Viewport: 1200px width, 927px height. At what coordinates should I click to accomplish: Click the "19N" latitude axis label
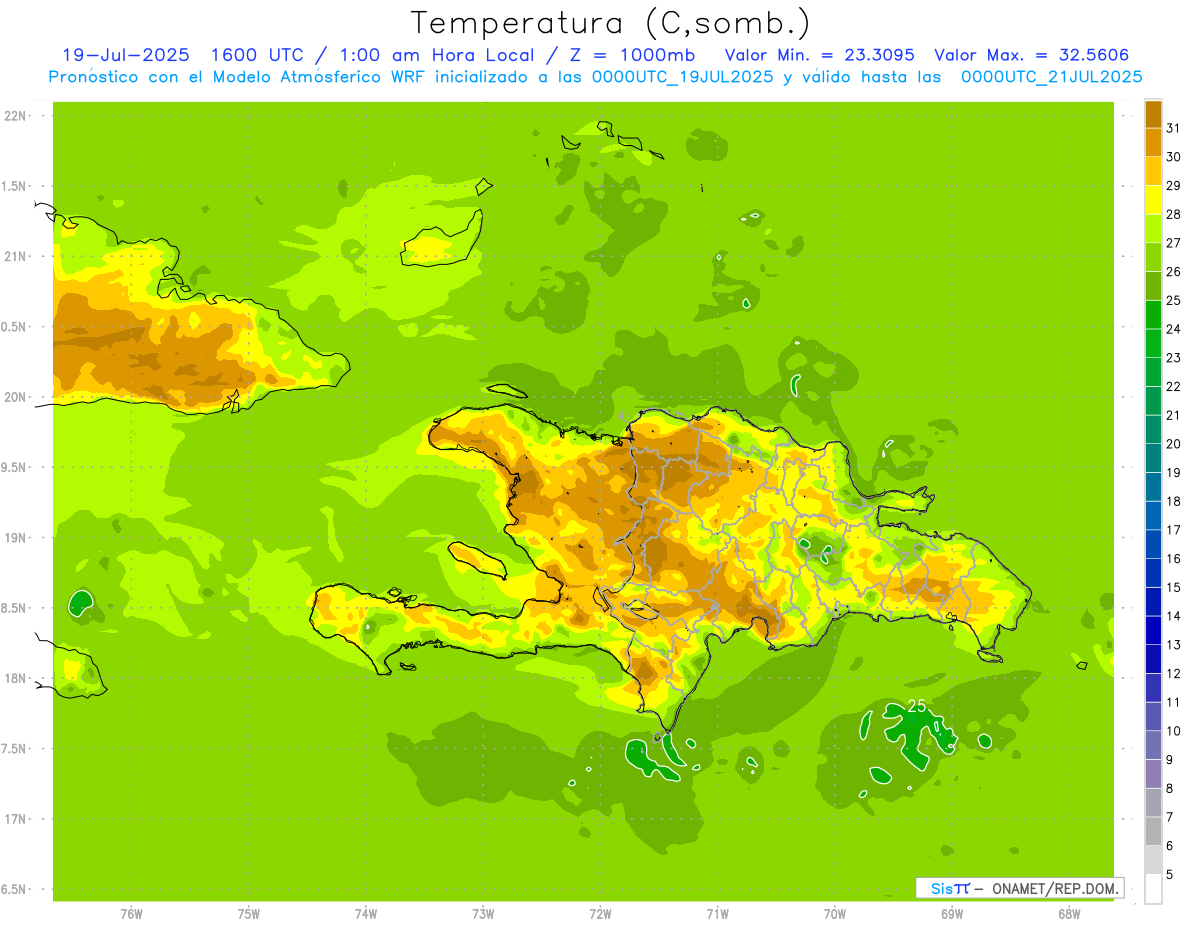pyautogui.click(x=14, y=538)
